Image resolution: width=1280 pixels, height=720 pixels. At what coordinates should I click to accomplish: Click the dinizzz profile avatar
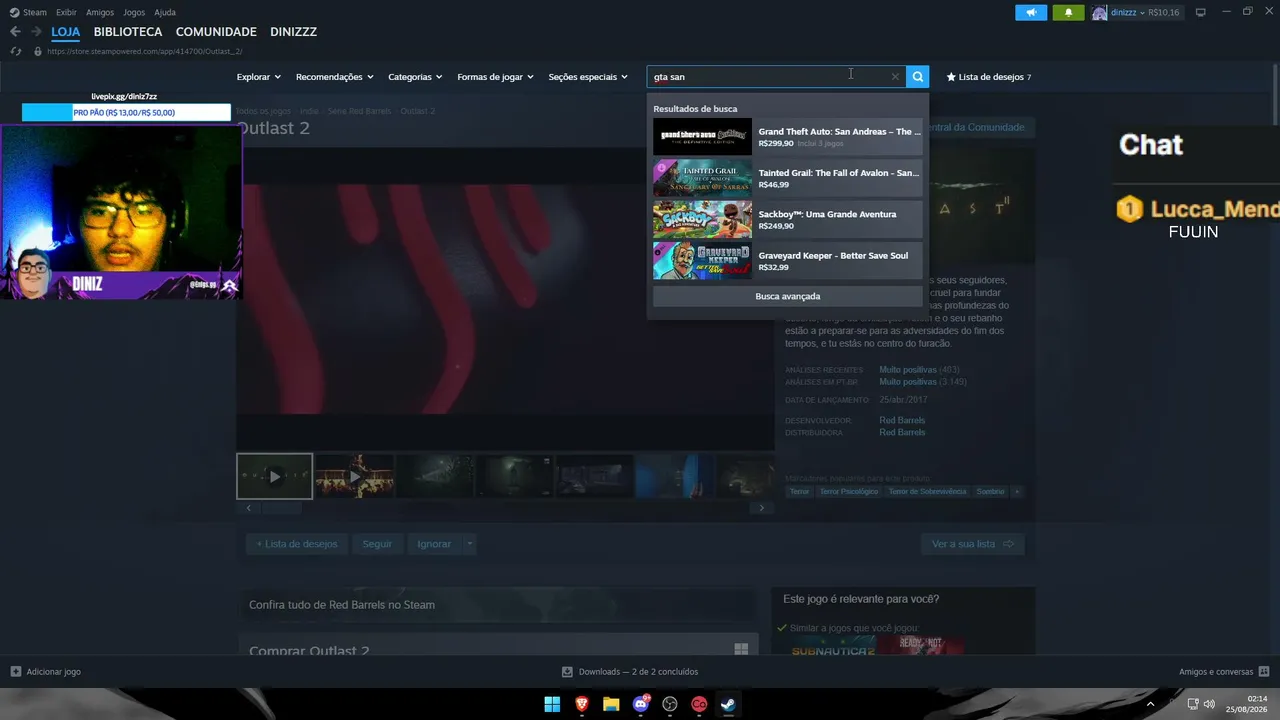coord(1099,13)
